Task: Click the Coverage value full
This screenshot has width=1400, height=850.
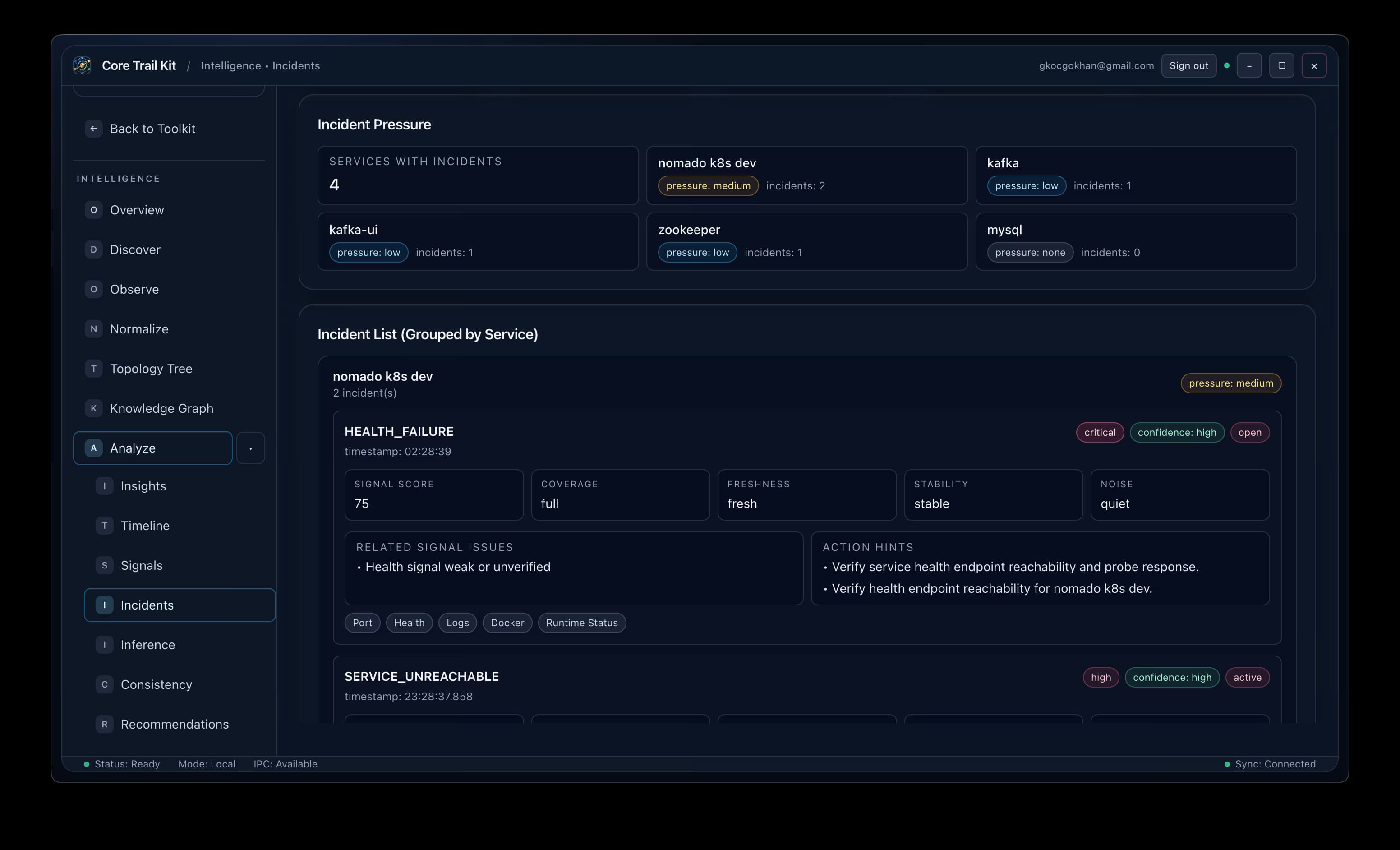Action: click(x=550, y=504)
